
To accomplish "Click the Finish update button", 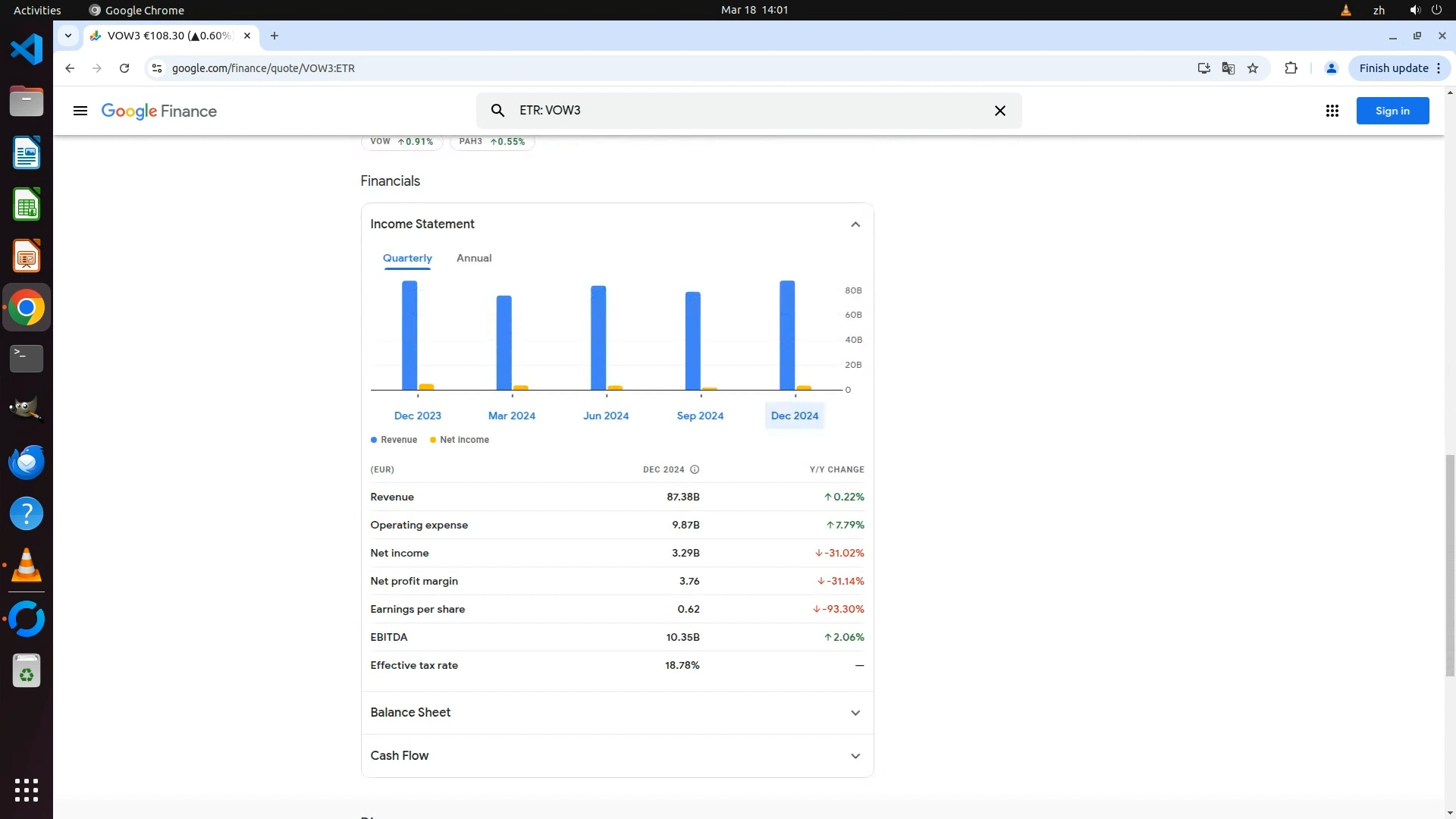I will click(1394, 68).
